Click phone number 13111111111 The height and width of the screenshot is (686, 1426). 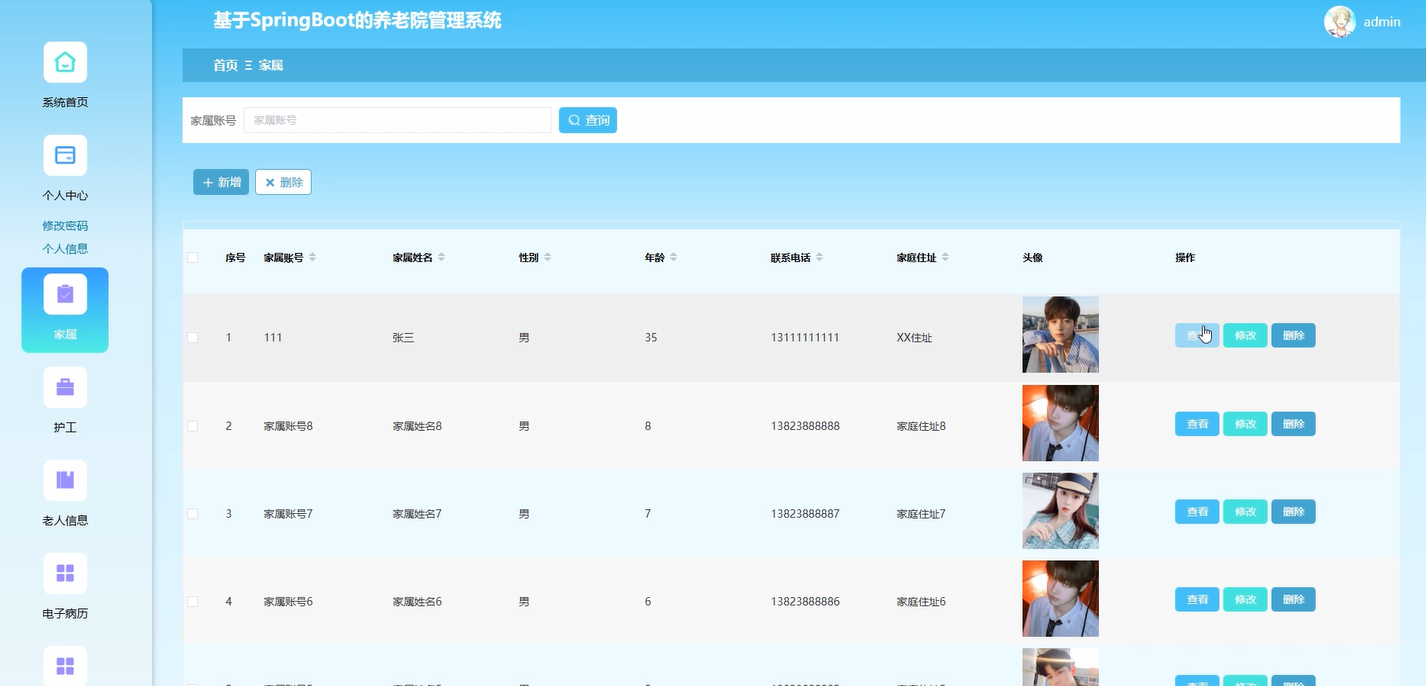(x=805, y=338)
